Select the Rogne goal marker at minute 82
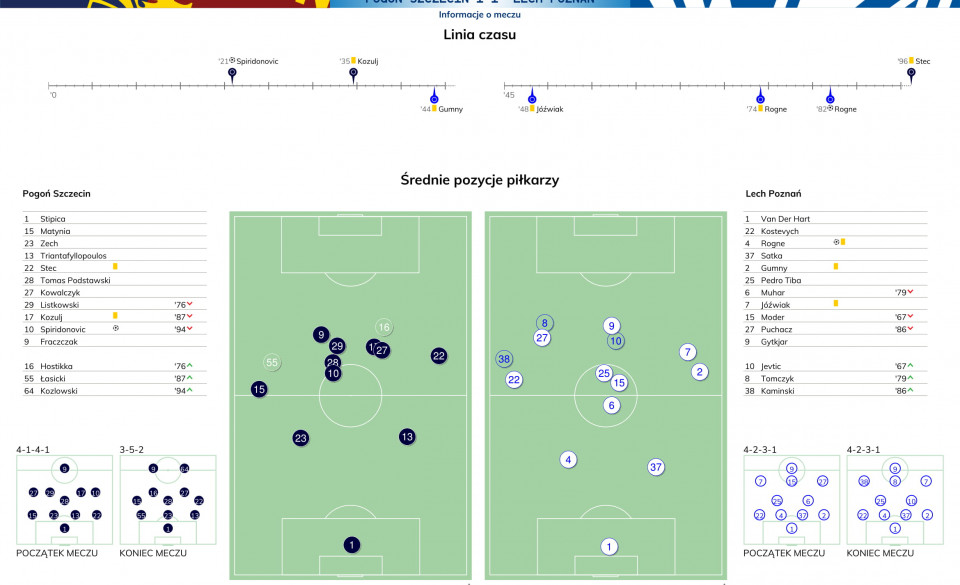Image resolution: width=960 pixels, height=585 pixels. (830, 96)
